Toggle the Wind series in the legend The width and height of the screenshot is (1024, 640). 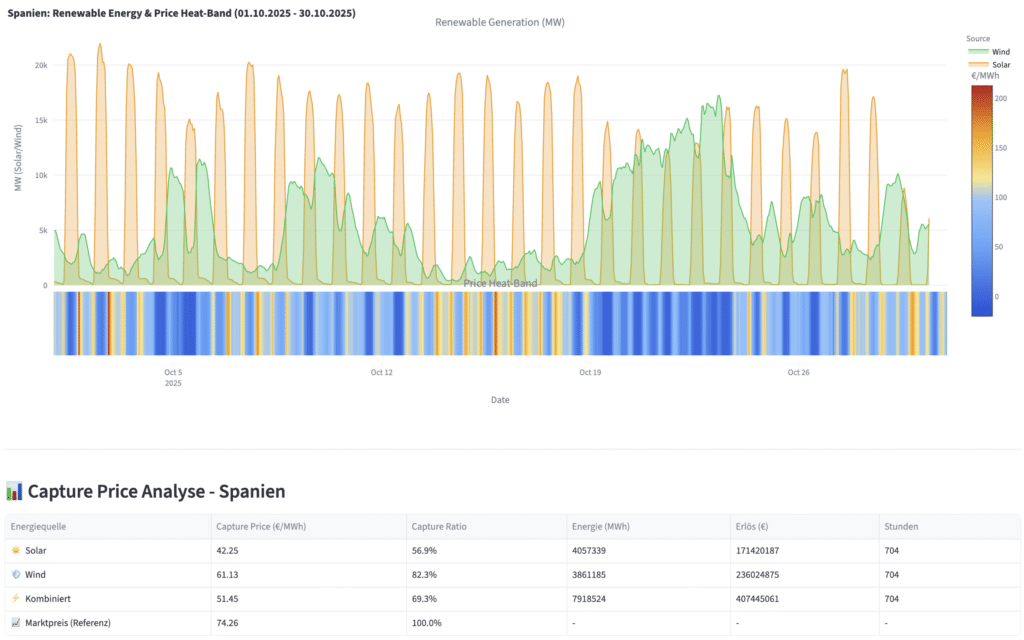989,52
